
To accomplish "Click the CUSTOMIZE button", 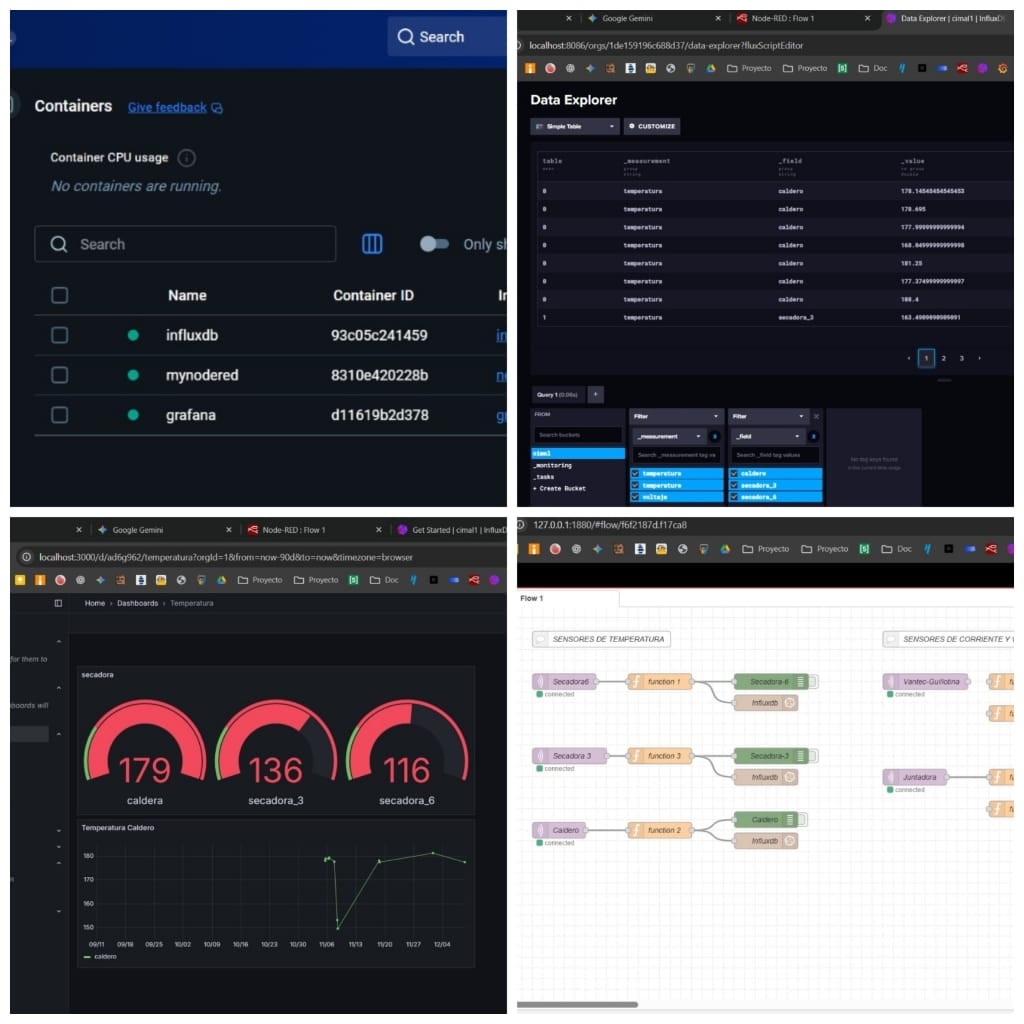I will [x=652, y=127].
